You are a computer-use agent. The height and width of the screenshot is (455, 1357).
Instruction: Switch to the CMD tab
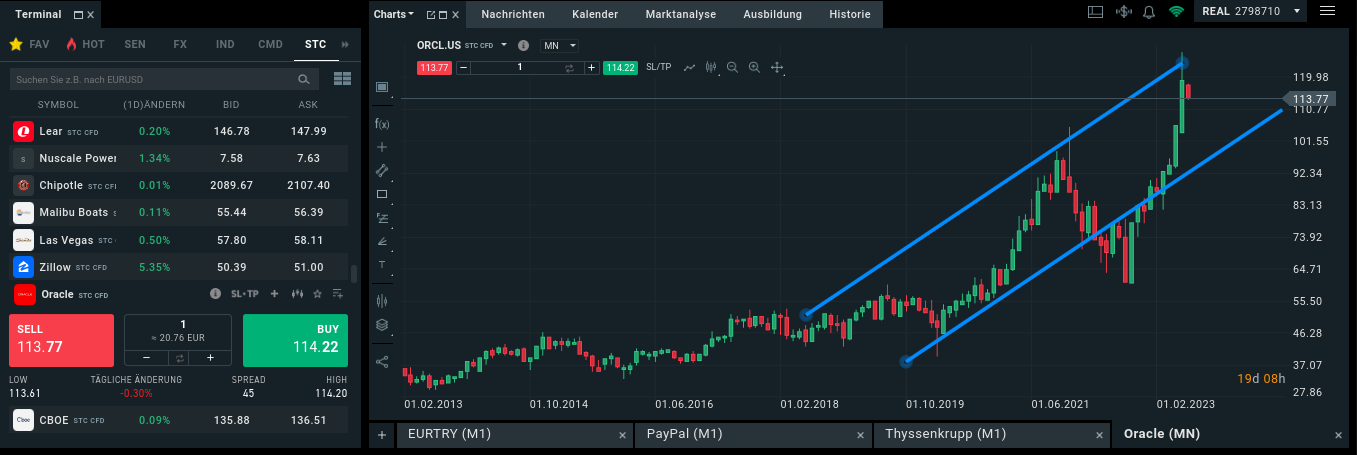[270, 45]
